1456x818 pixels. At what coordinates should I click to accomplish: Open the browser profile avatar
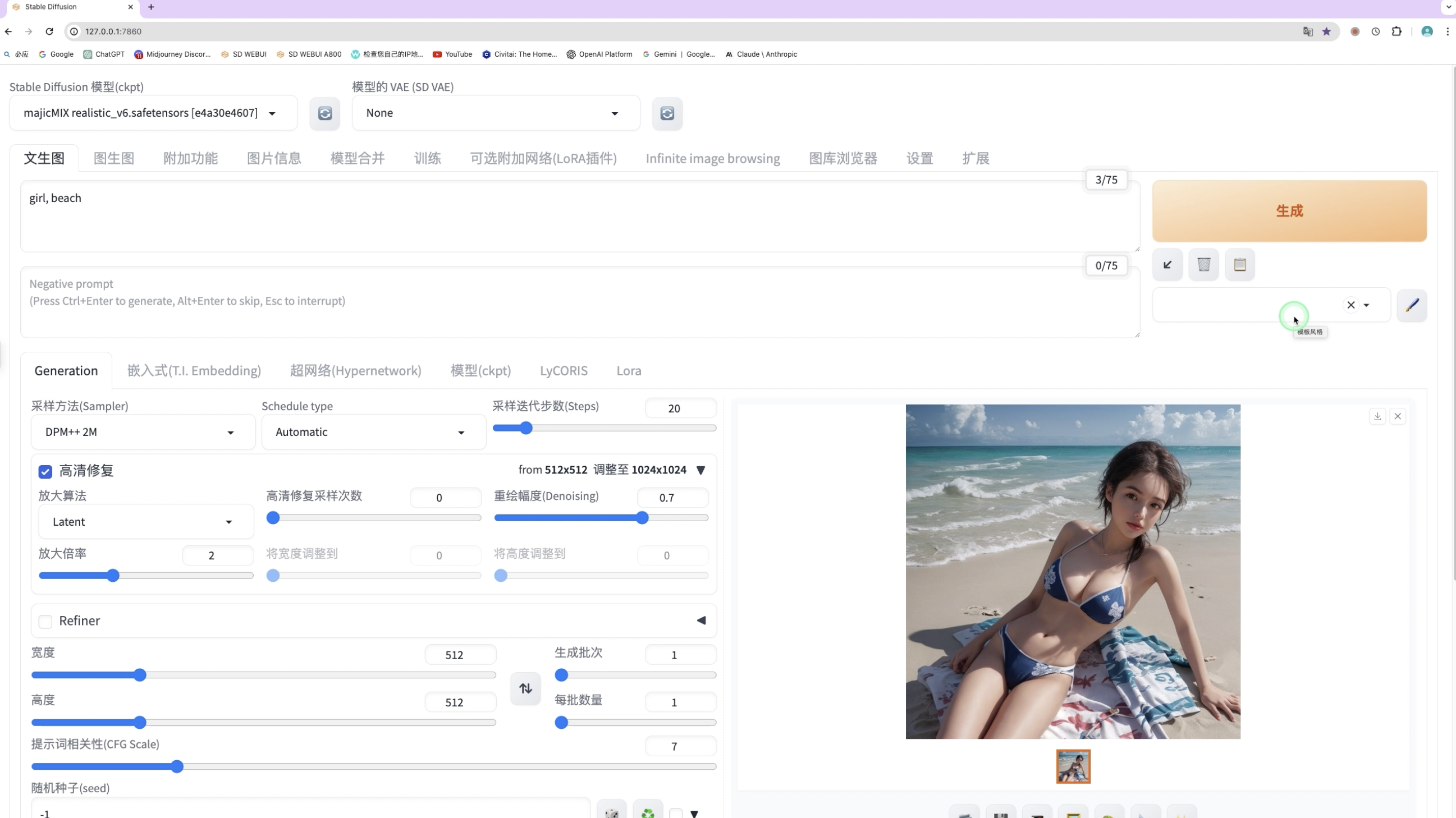(1427, 31)
